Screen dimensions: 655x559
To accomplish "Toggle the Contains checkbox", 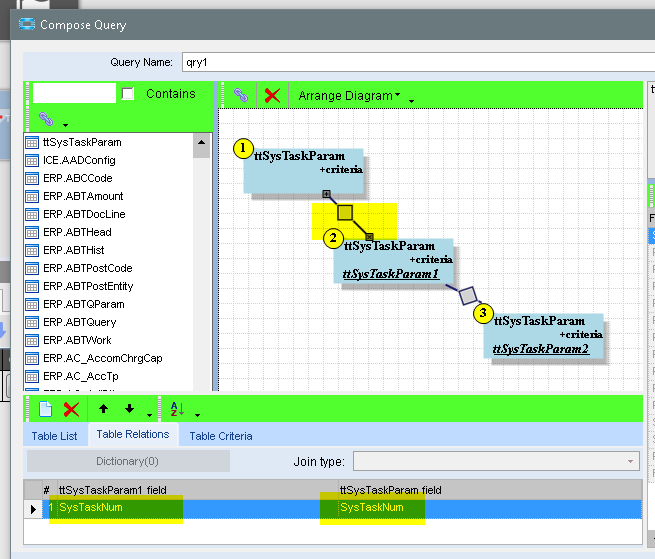I will click(127, 94).
